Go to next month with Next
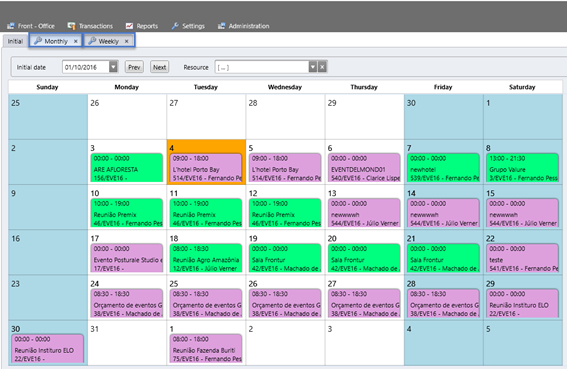567x369 pixels. tap(159, 67)
